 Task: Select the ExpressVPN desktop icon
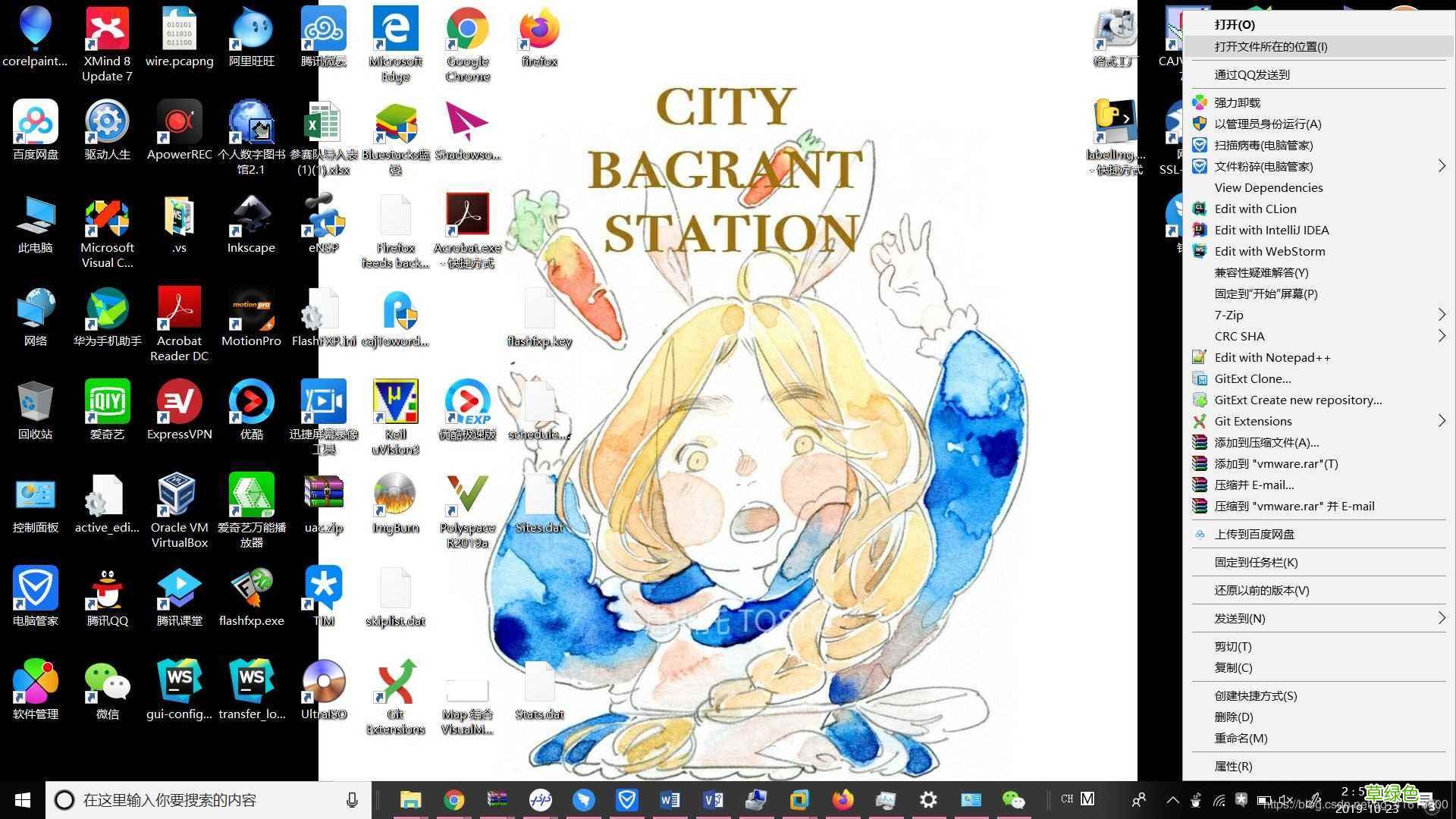coord(179,409)
